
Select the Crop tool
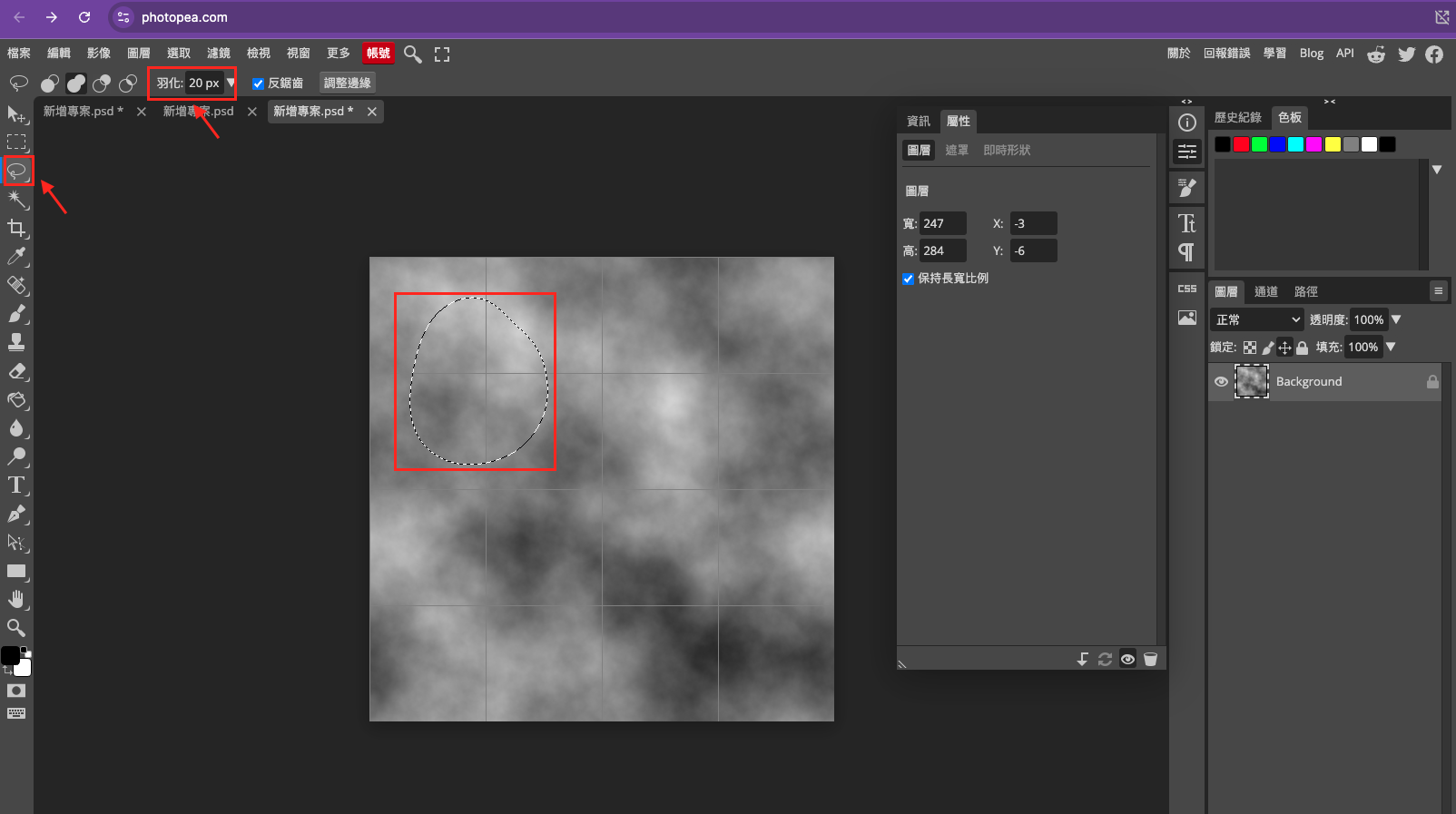click(16, 228)
